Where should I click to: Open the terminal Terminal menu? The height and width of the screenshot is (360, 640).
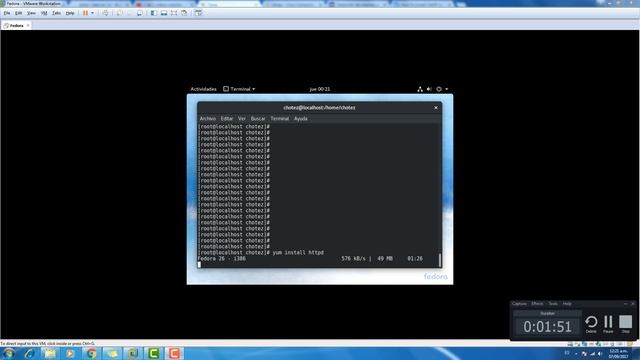(280, 119)
